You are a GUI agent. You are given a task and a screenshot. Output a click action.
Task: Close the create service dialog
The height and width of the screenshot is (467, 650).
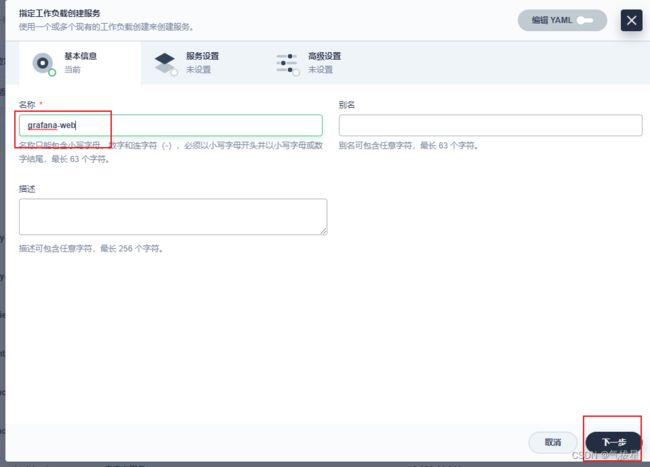(631, 20)
